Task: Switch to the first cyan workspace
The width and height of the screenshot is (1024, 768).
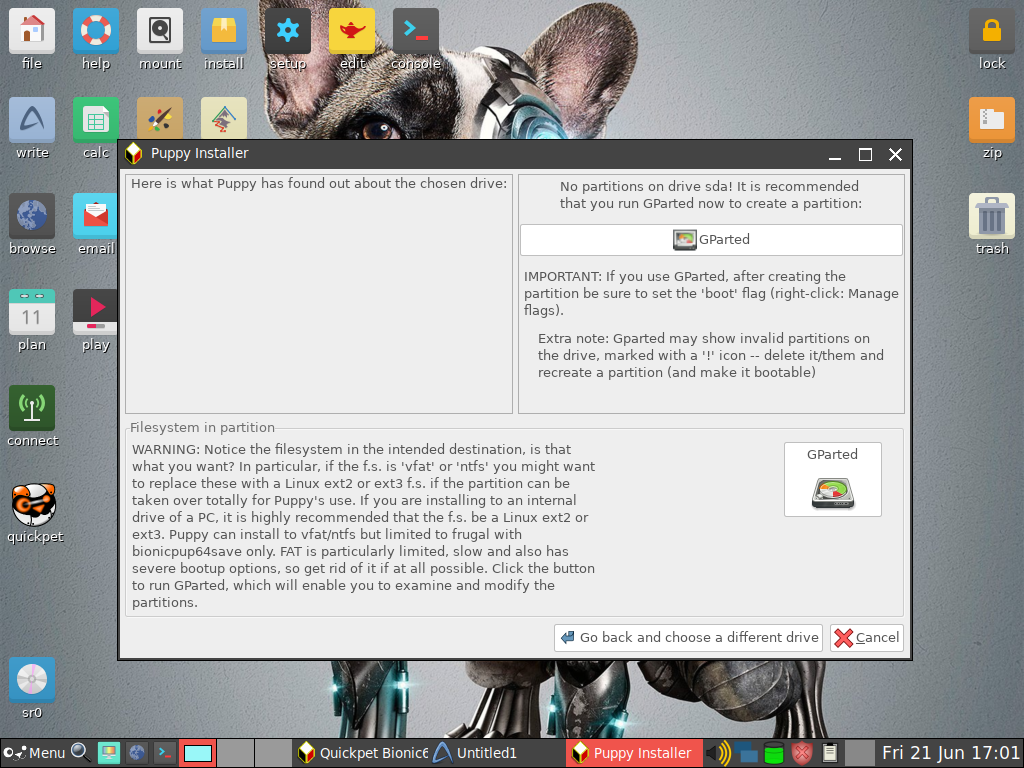Action: tap(198, 753)
